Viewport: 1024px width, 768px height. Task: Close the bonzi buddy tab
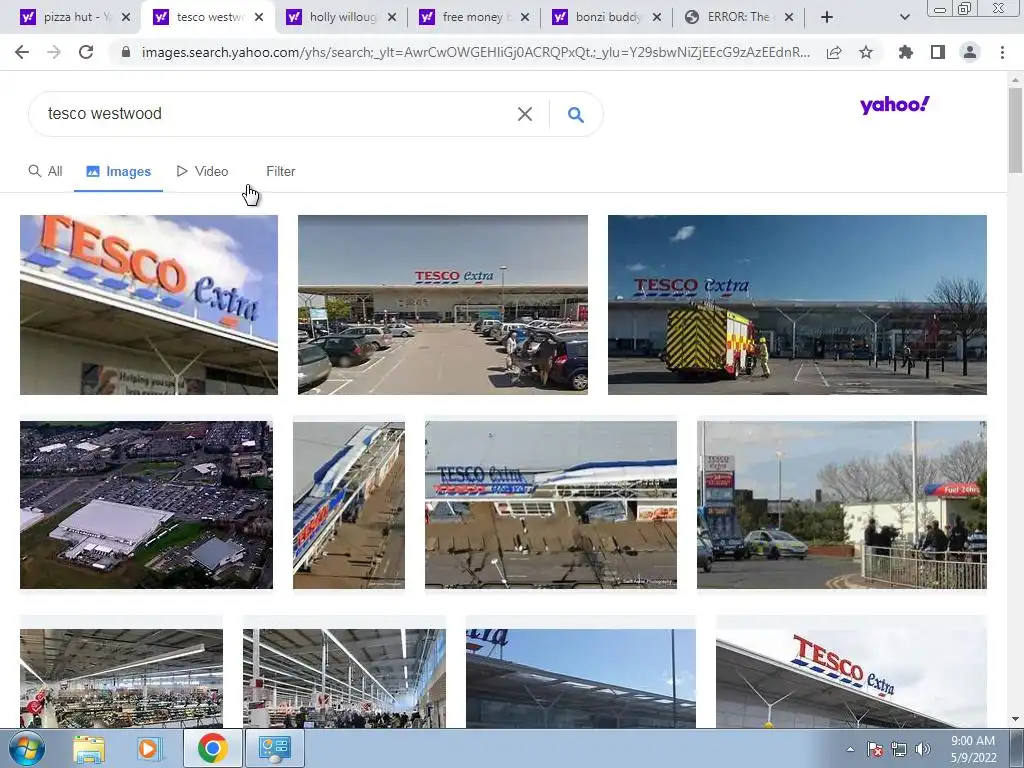pyautogui.click(x=657, y=17)
